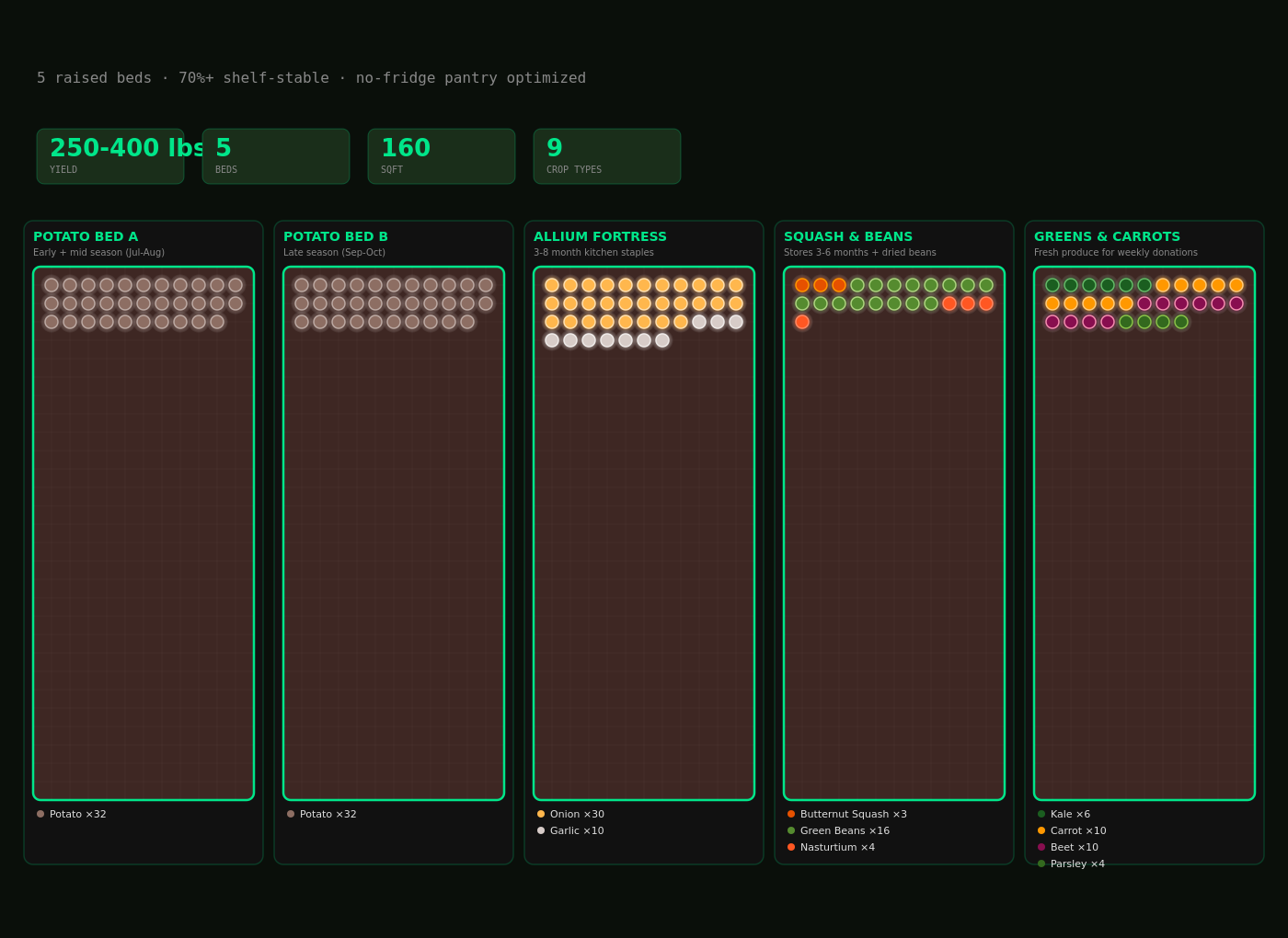This screenshot has width=1288, height=938.
Task: Click the Beet magenta legend dot
Action: pos(1041,847)
